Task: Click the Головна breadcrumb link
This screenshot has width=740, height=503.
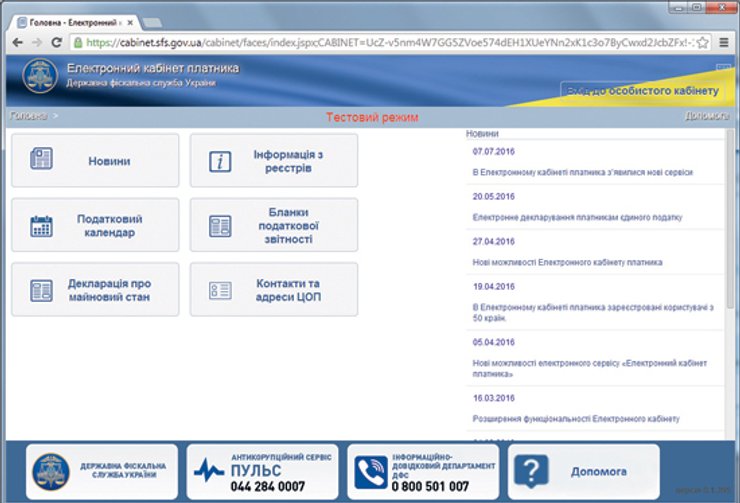Action: coord(29,116)
